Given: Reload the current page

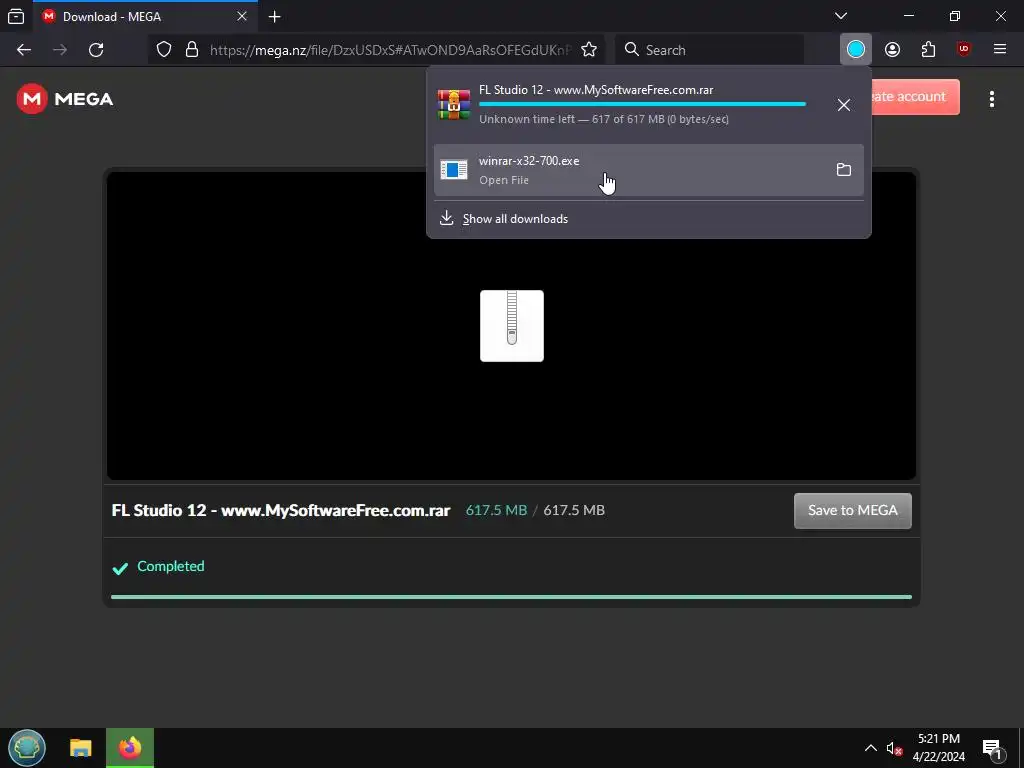Looking at the screenshot, I should pos(96,50).
